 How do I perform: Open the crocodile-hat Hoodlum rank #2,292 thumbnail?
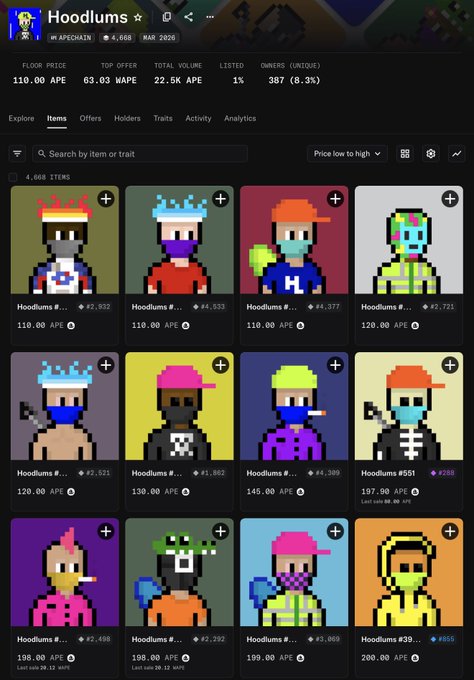[179, 572]
